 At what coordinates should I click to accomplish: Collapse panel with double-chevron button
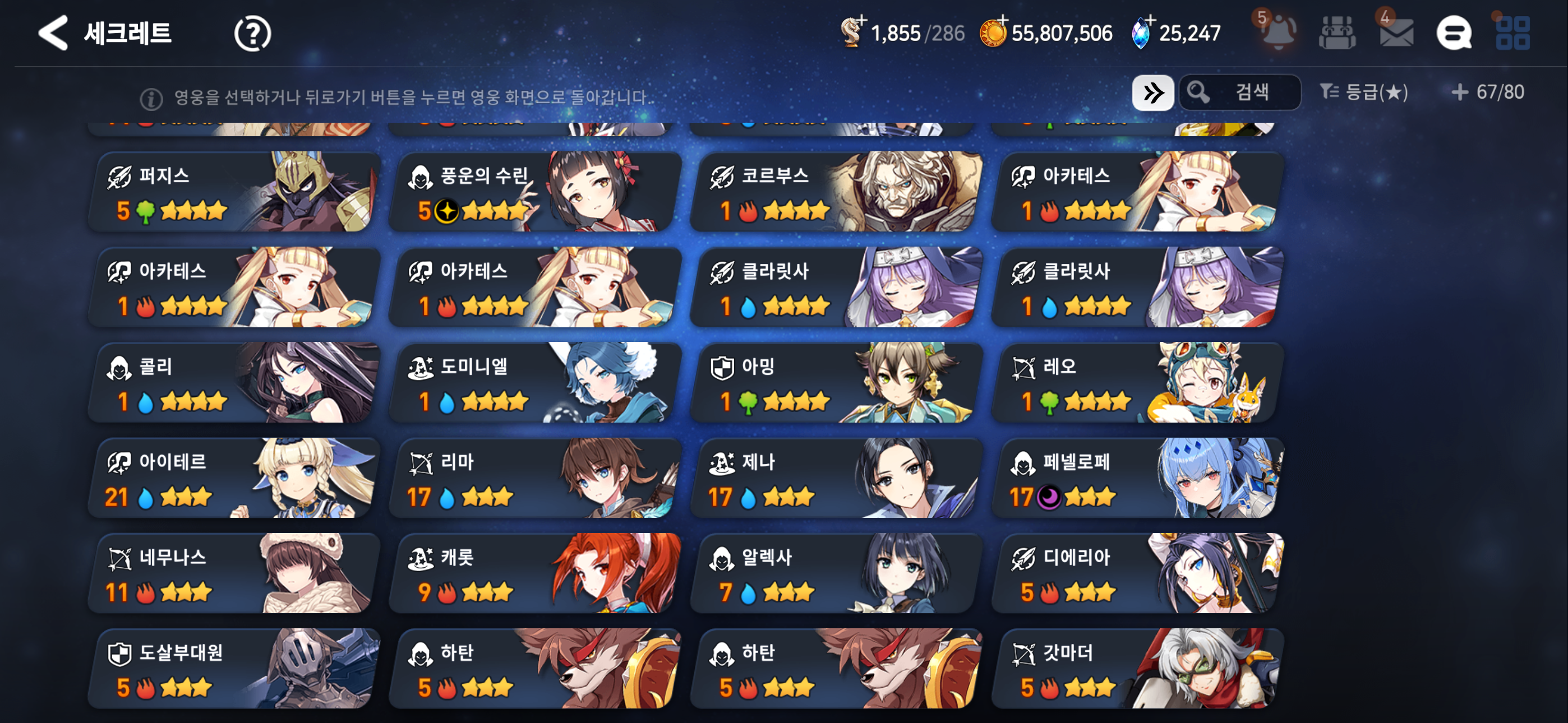[1153, 93]
